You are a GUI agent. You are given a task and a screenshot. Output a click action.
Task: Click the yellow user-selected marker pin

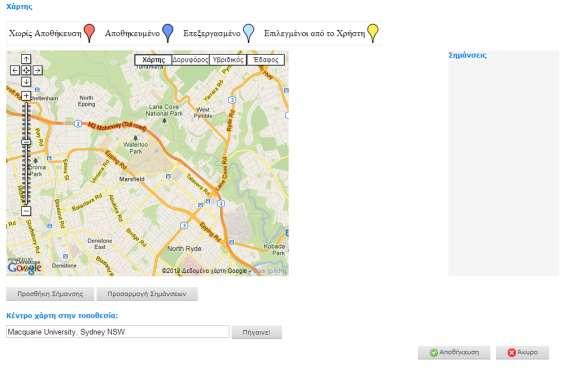tap(373, 33)
